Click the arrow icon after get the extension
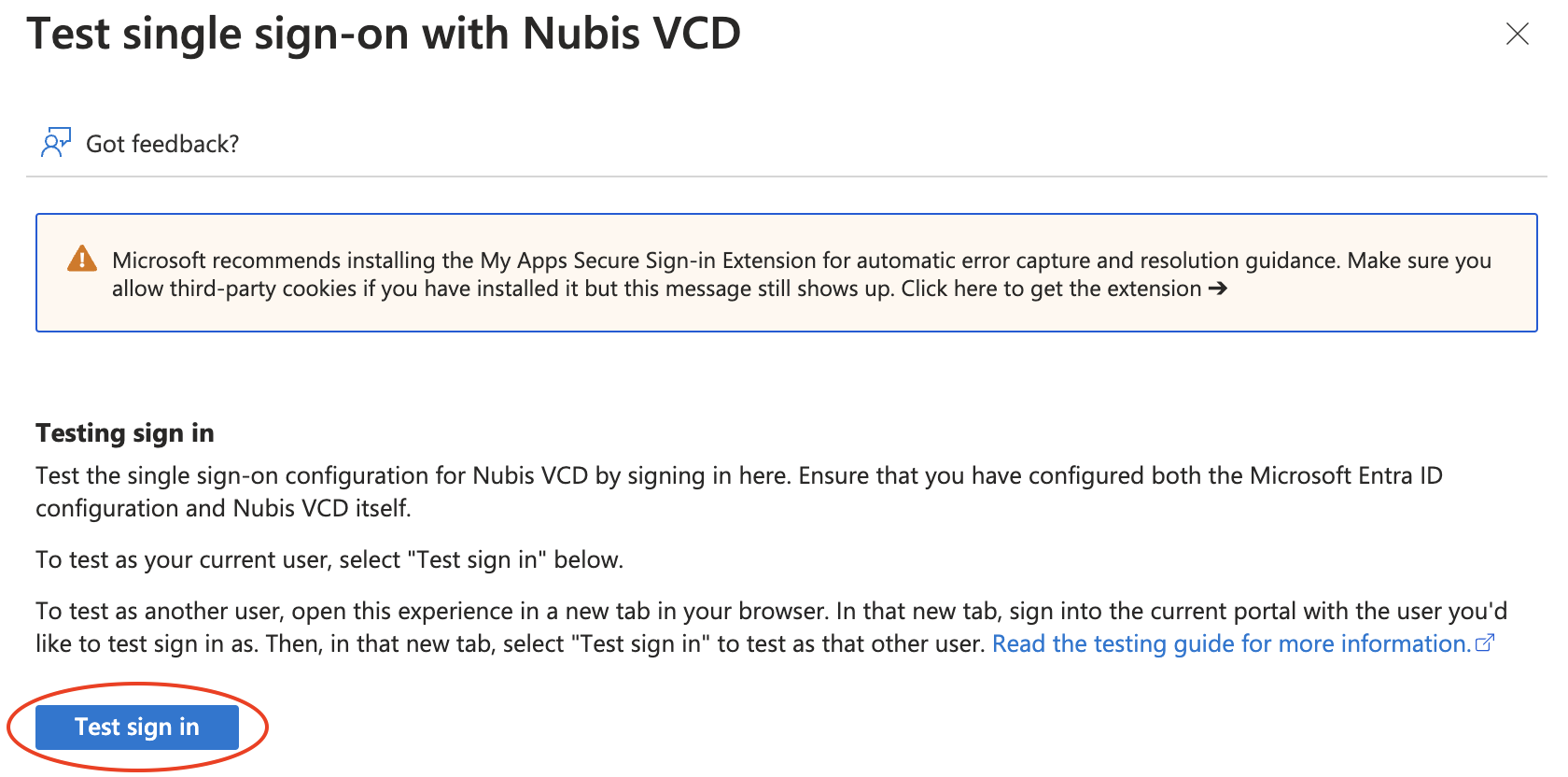The height and width of the screenshot is (777, 1568). (1217, 289)
